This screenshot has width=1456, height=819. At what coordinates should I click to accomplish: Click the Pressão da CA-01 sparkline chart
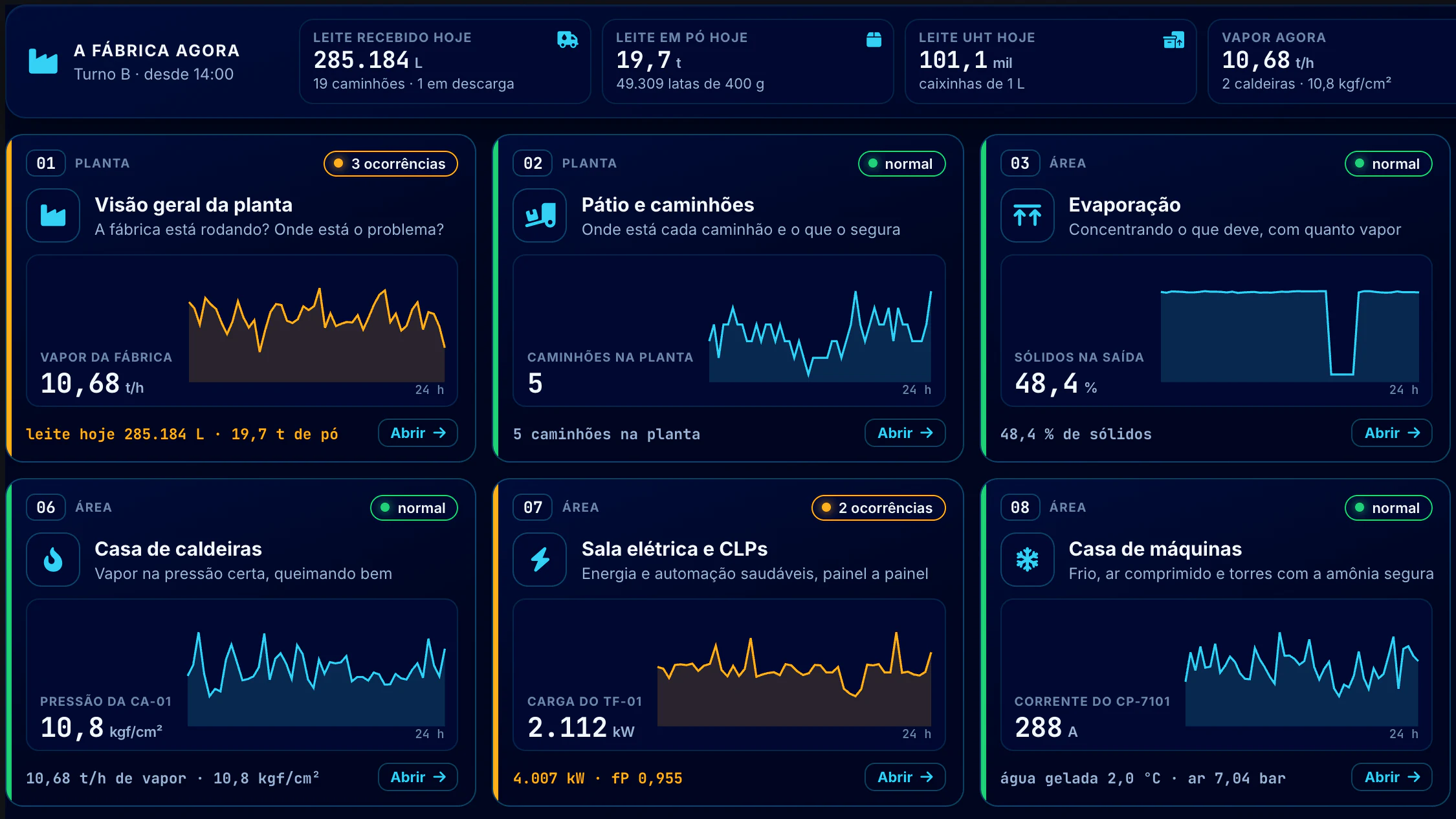tap(316, 679)
